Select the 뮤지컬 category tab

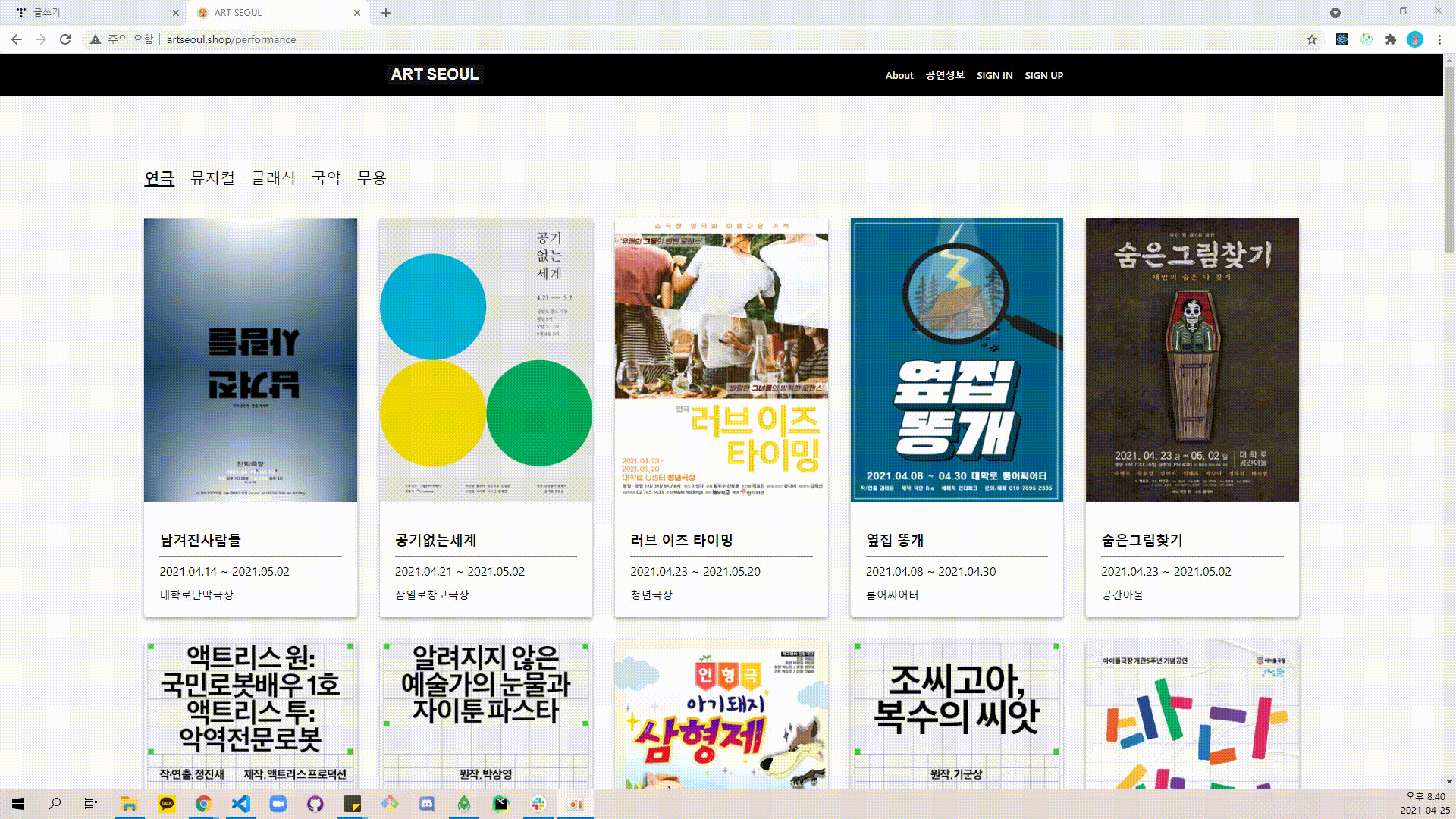(x=212, y=178)
